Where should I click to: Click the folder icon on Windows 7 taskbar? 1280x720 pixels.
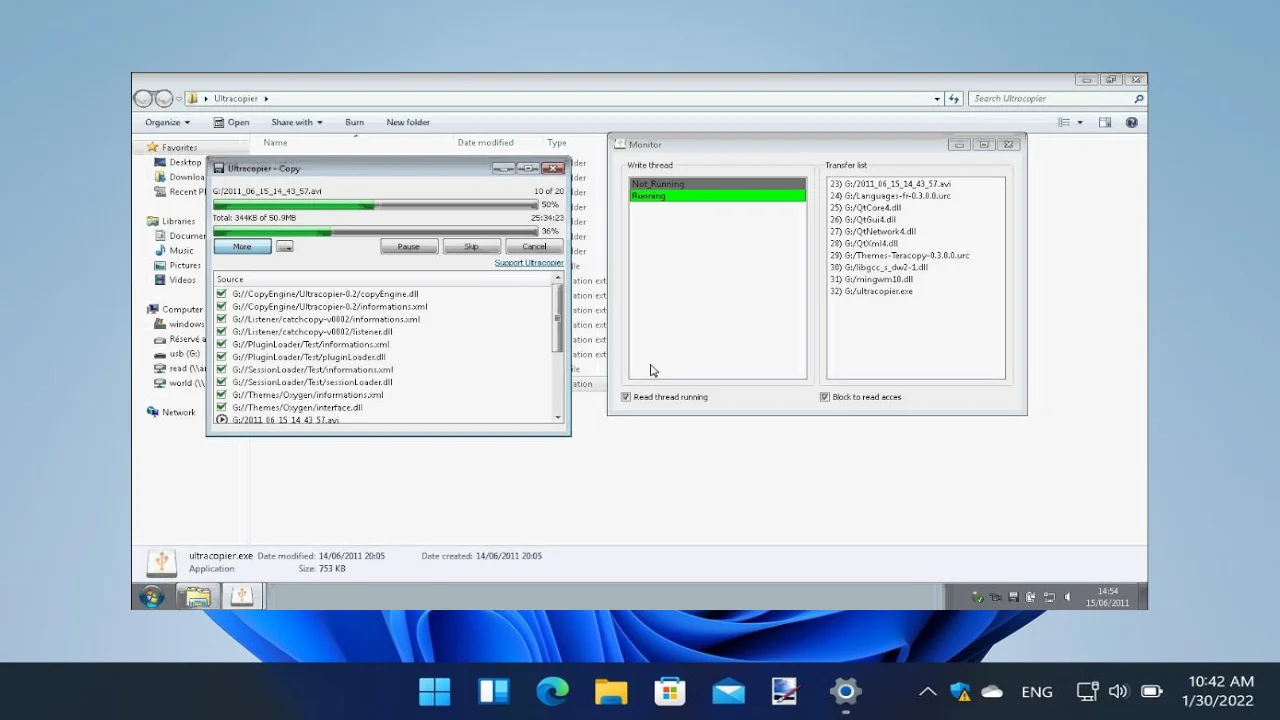click(198, 597)
